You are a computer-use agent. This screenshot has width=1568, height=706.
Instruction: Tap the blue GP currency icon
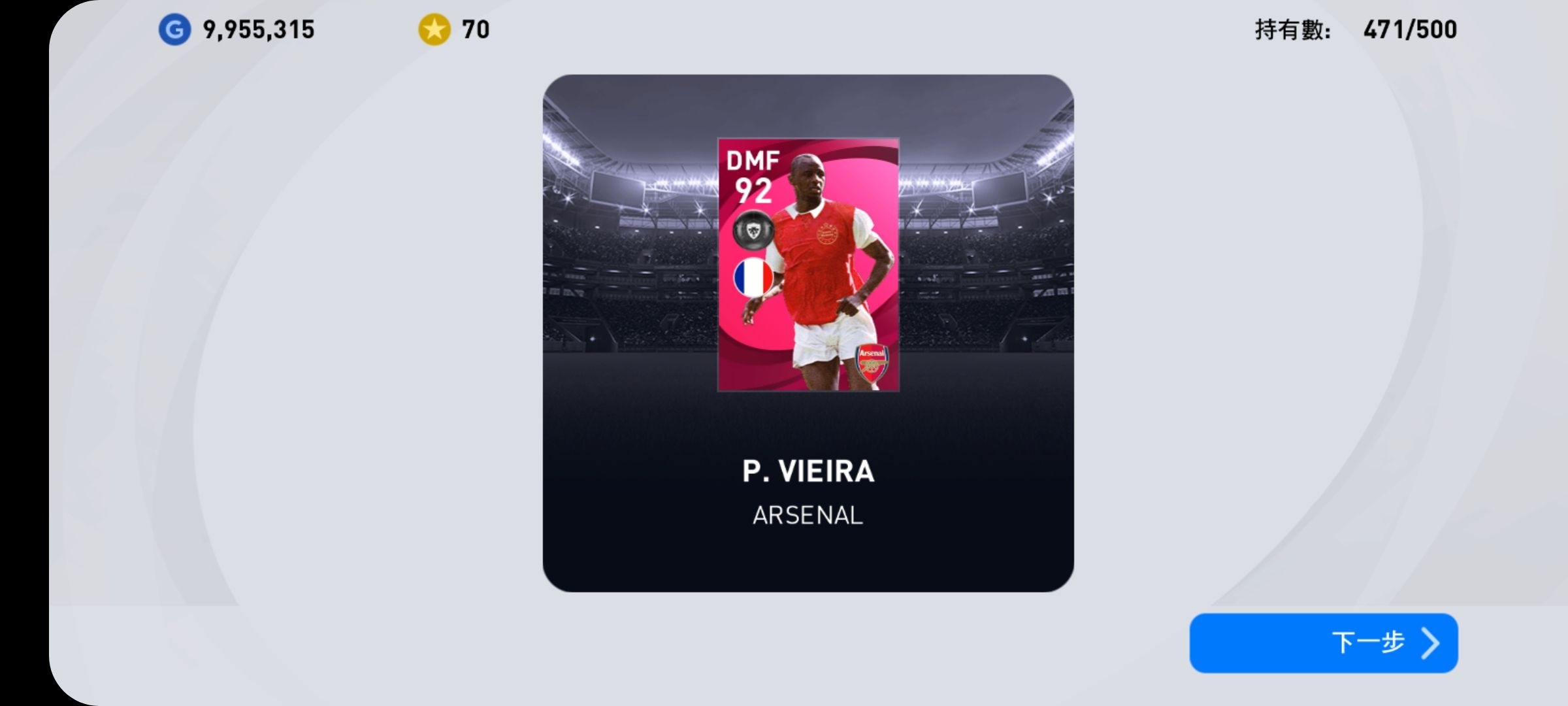tap(174, 29)
